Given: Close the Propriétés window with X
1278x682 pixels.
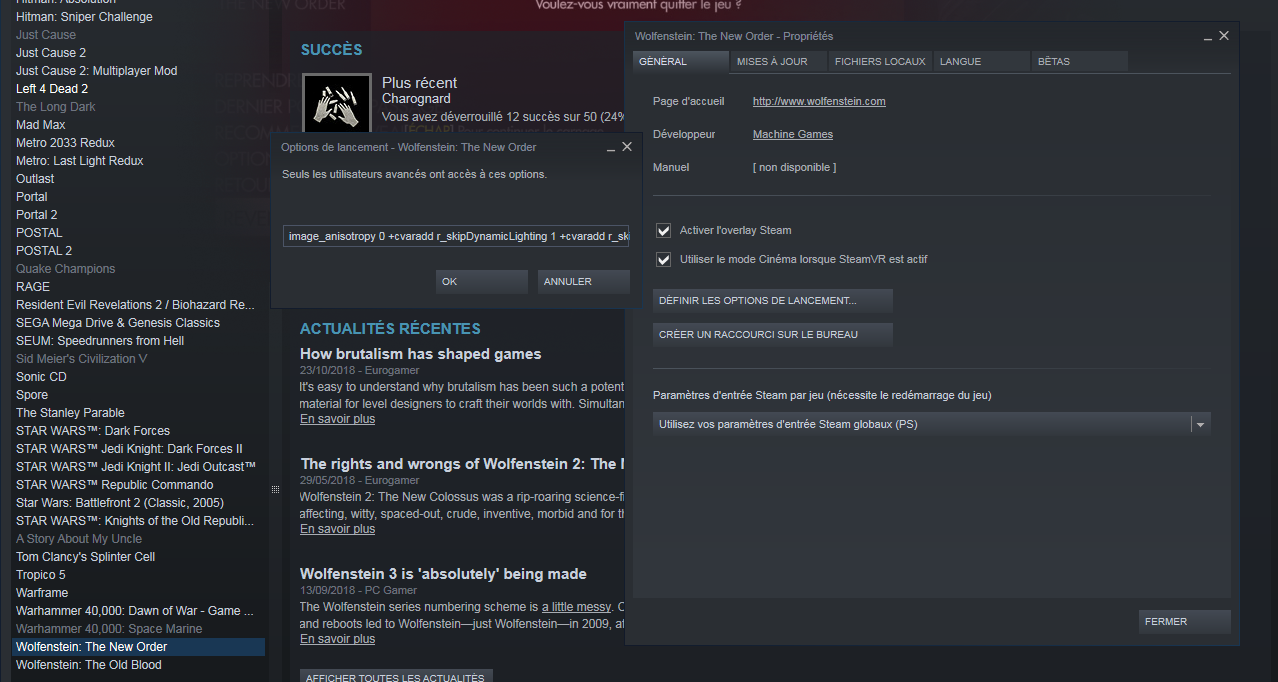Looking at the screenshot, I should (x=1224, y=35).
